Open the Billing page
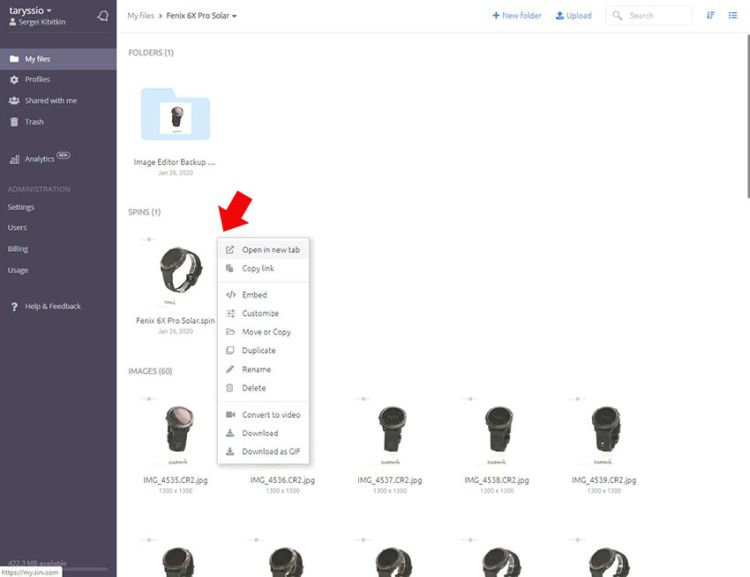This screenshot has width=750, height=577. click(x=18, y=249)
